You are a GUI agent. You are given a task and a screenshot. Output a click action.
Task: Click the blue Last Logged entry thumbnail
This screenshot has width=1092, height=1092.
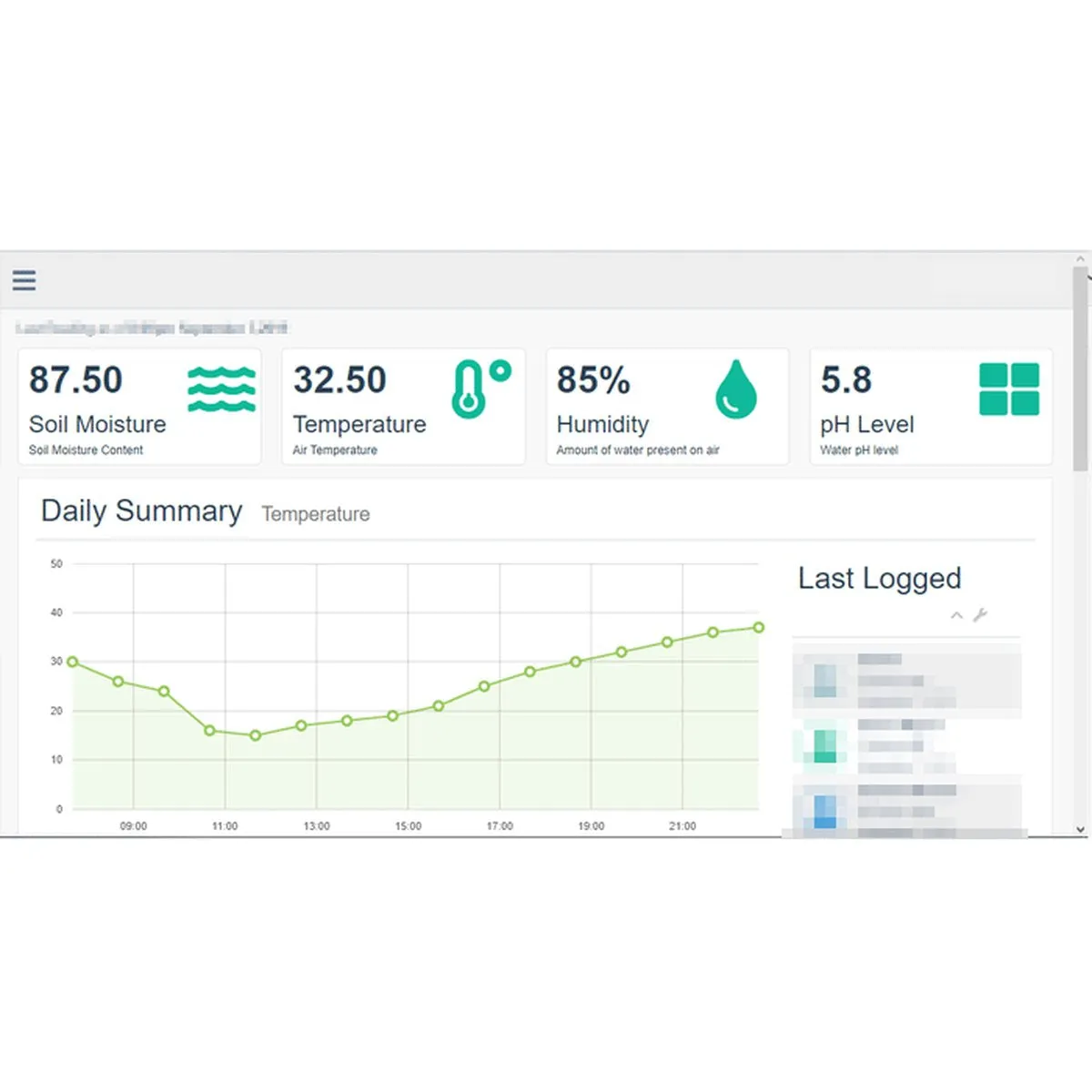[x=824, y=810]
